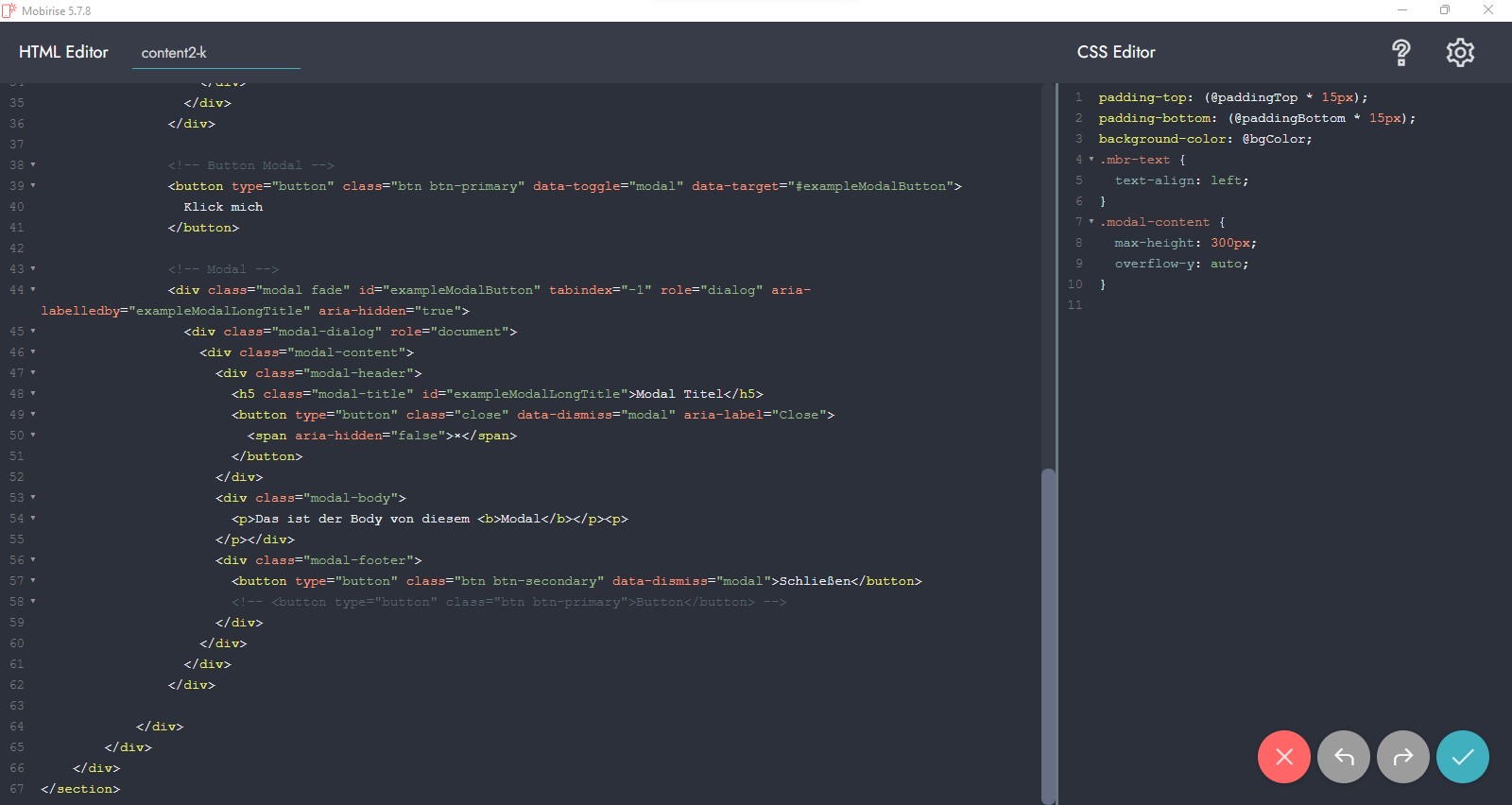Confirm changes with the teal checkmark button
This screenshot has height=805, width=1512.
click(1462, 757)
